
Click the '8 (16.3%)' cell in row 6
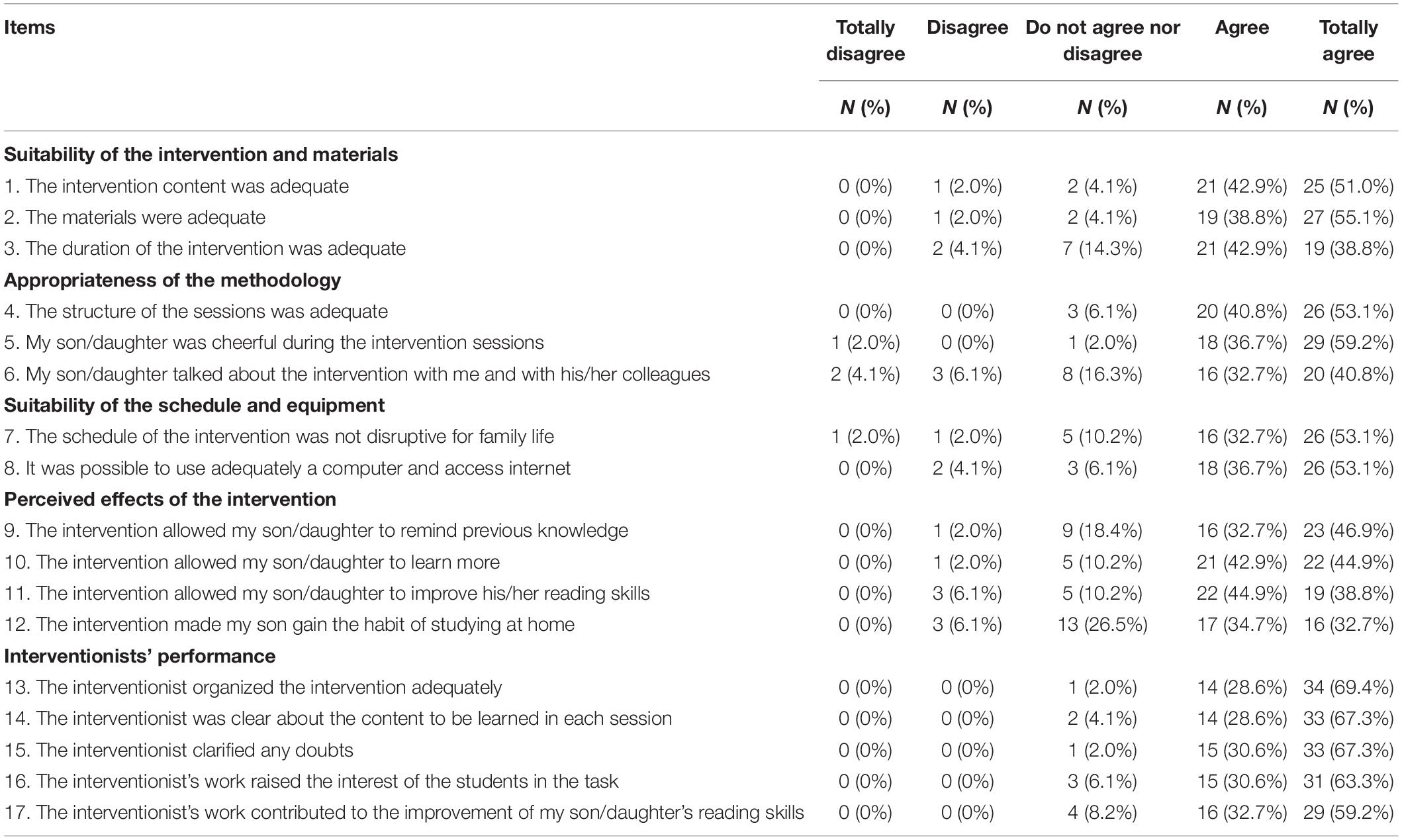click(x=1102, y=375)
